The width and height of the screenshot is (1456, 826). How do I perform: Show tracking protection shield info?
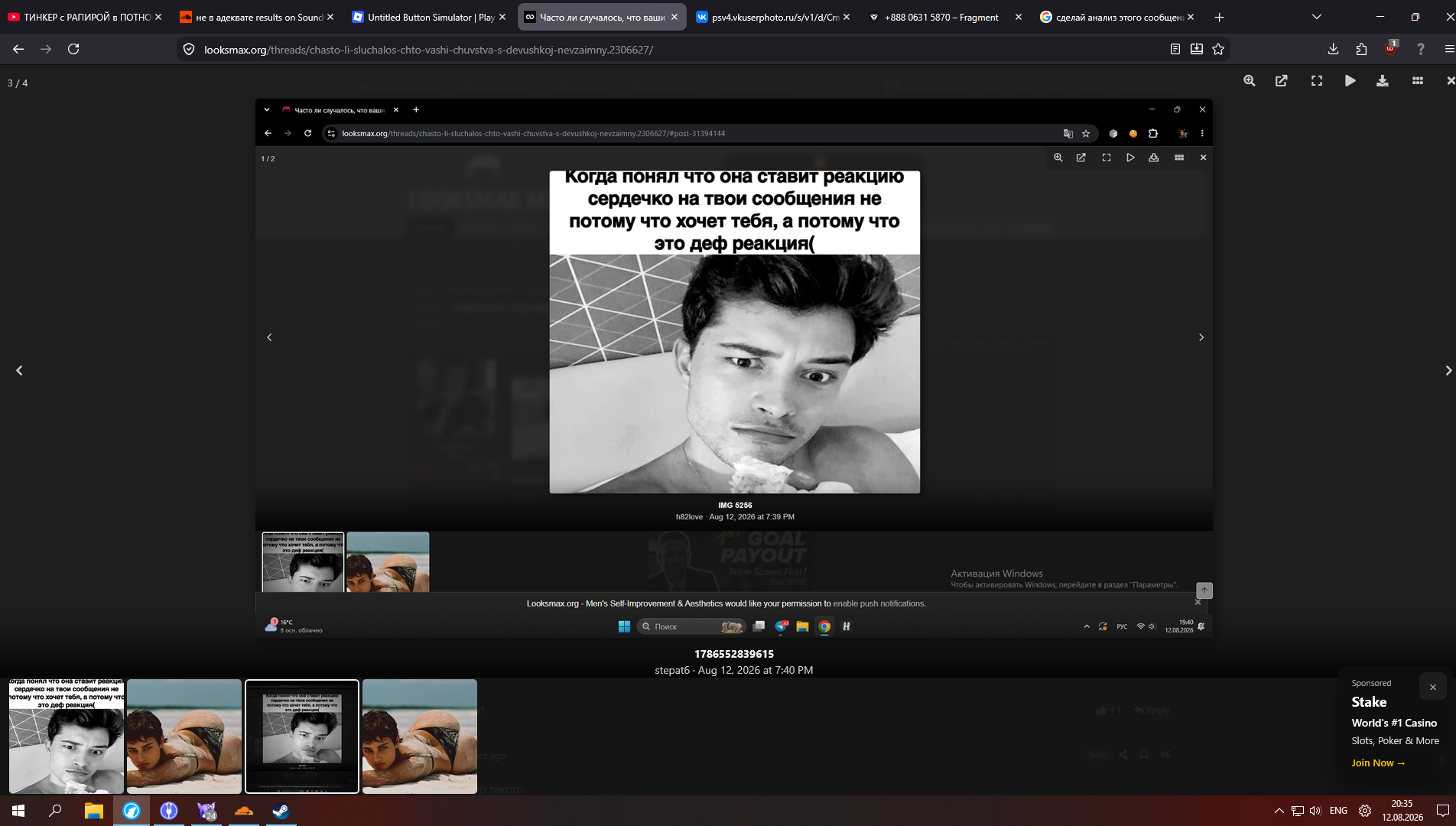coord(189,50)
